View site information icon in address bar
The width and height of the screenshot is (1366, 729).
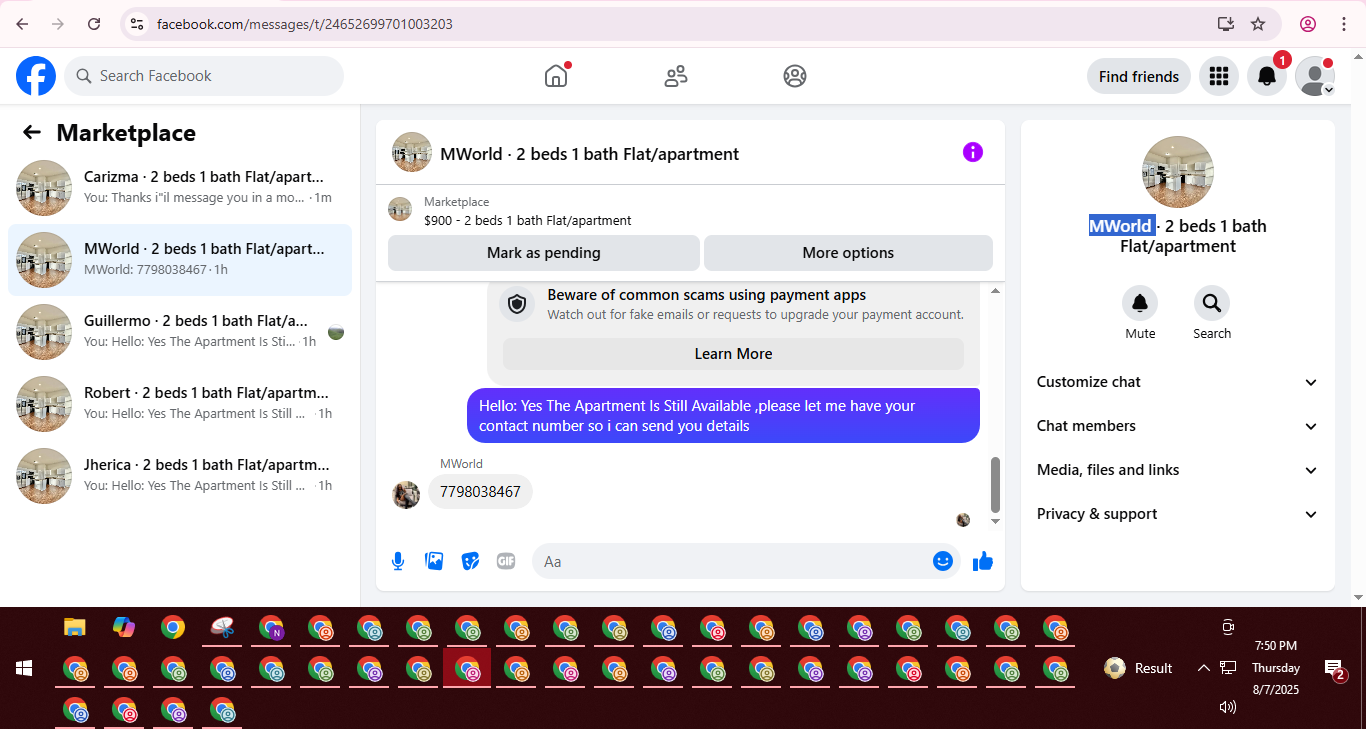pos(137,24)
